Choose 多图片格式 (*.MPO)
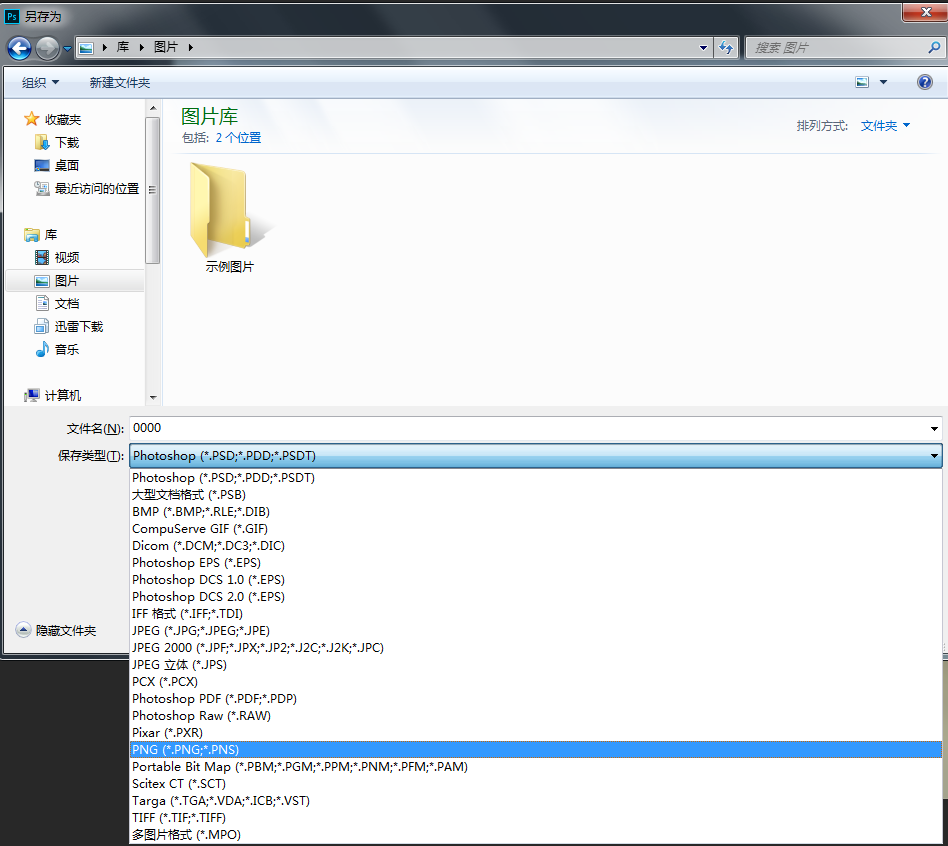948x846 pixels. pos(536,835)
